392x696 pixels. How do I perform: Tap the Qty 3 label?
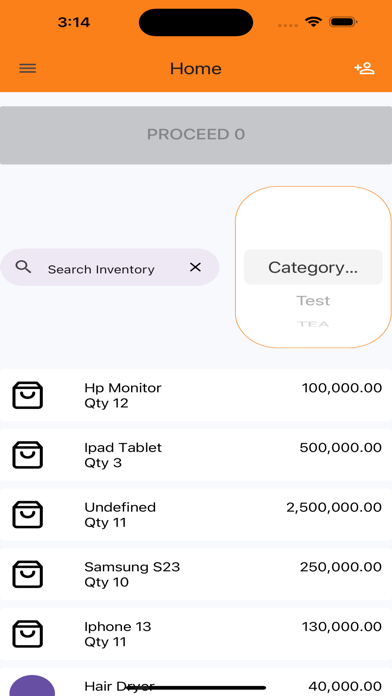coord(103,463)
